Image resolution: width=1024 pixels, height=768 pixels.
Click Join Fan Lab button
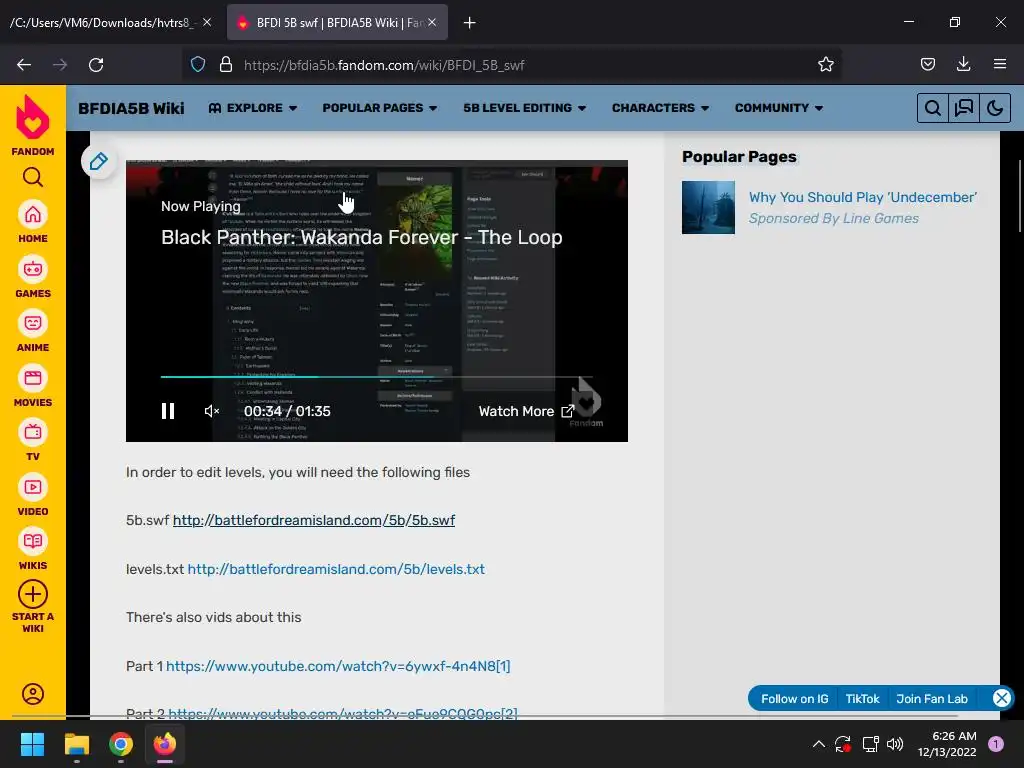coord(931,699)
